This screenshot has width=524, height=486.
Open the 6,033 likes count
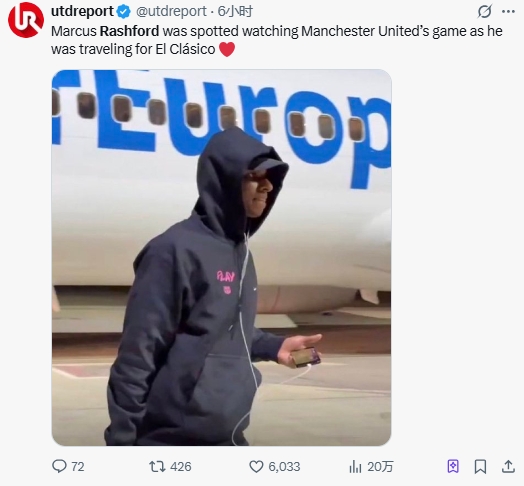284,467
